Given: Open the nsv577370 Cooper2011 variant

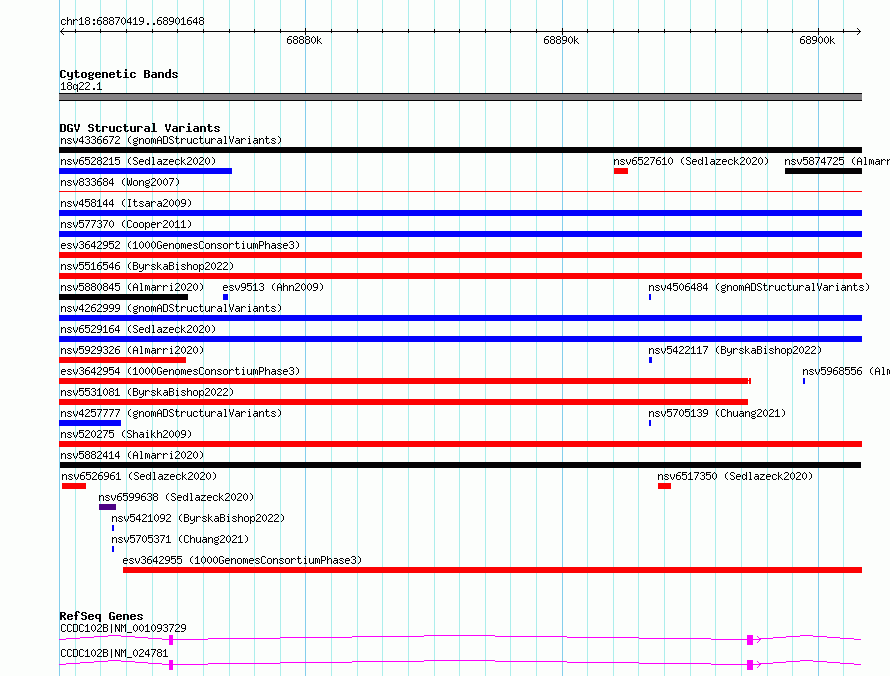Looking at the screenshot, I should pyautogui.click(x=126, y=224).
